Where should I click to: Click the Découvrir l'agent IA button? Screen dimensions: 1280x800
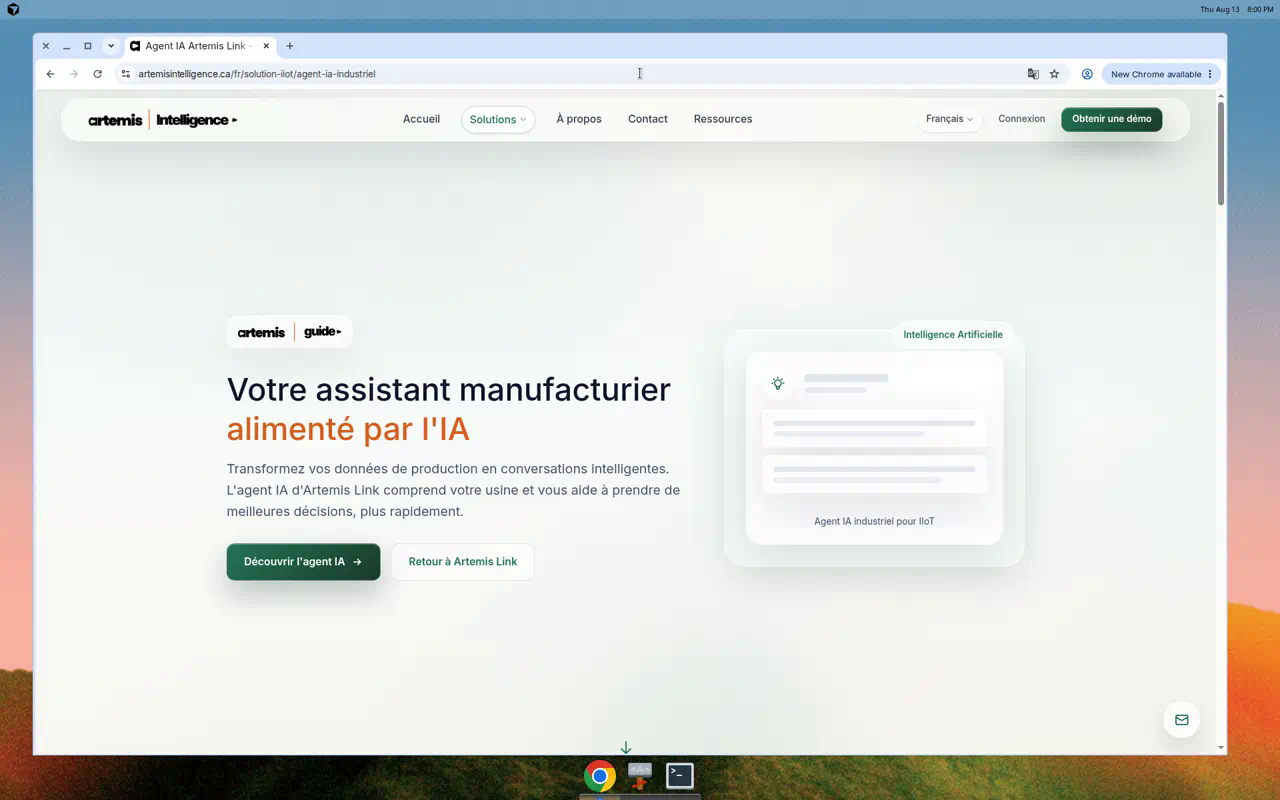(303, 562)
